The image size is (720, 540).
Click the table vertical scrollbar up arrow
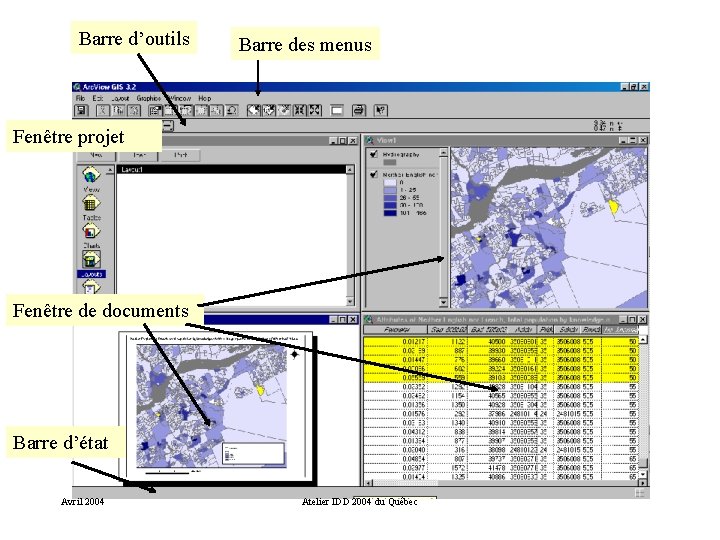click(643, 340)
